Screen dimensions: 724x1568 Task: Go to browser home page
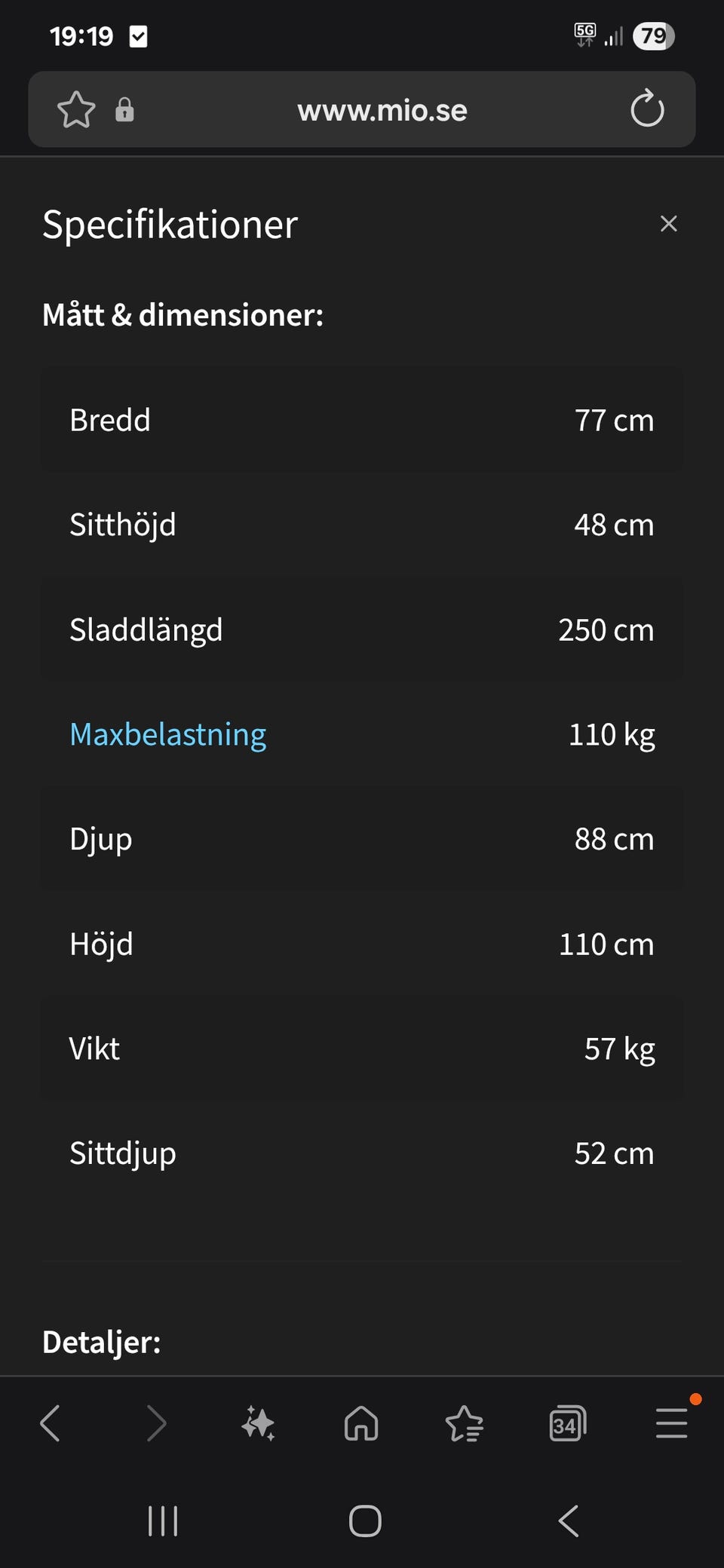[361, 1424]
